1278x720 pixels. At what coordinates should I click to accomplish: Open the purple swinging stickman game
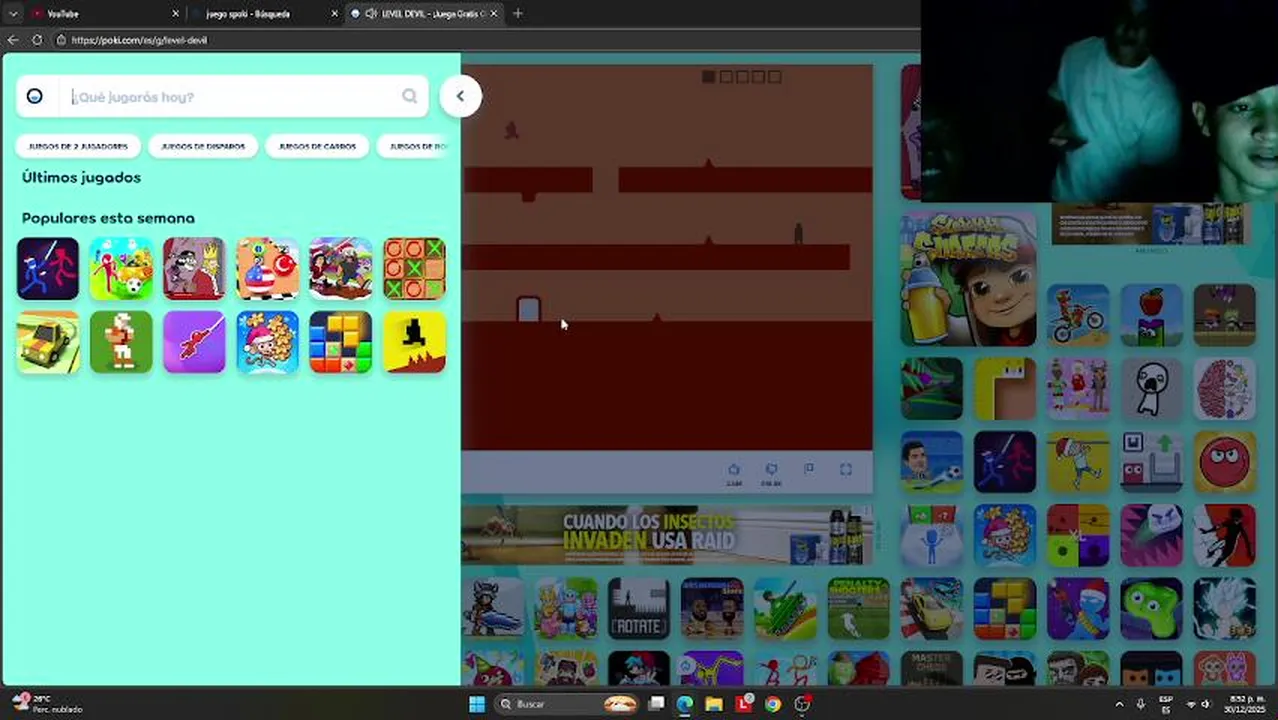pos(194,342)
